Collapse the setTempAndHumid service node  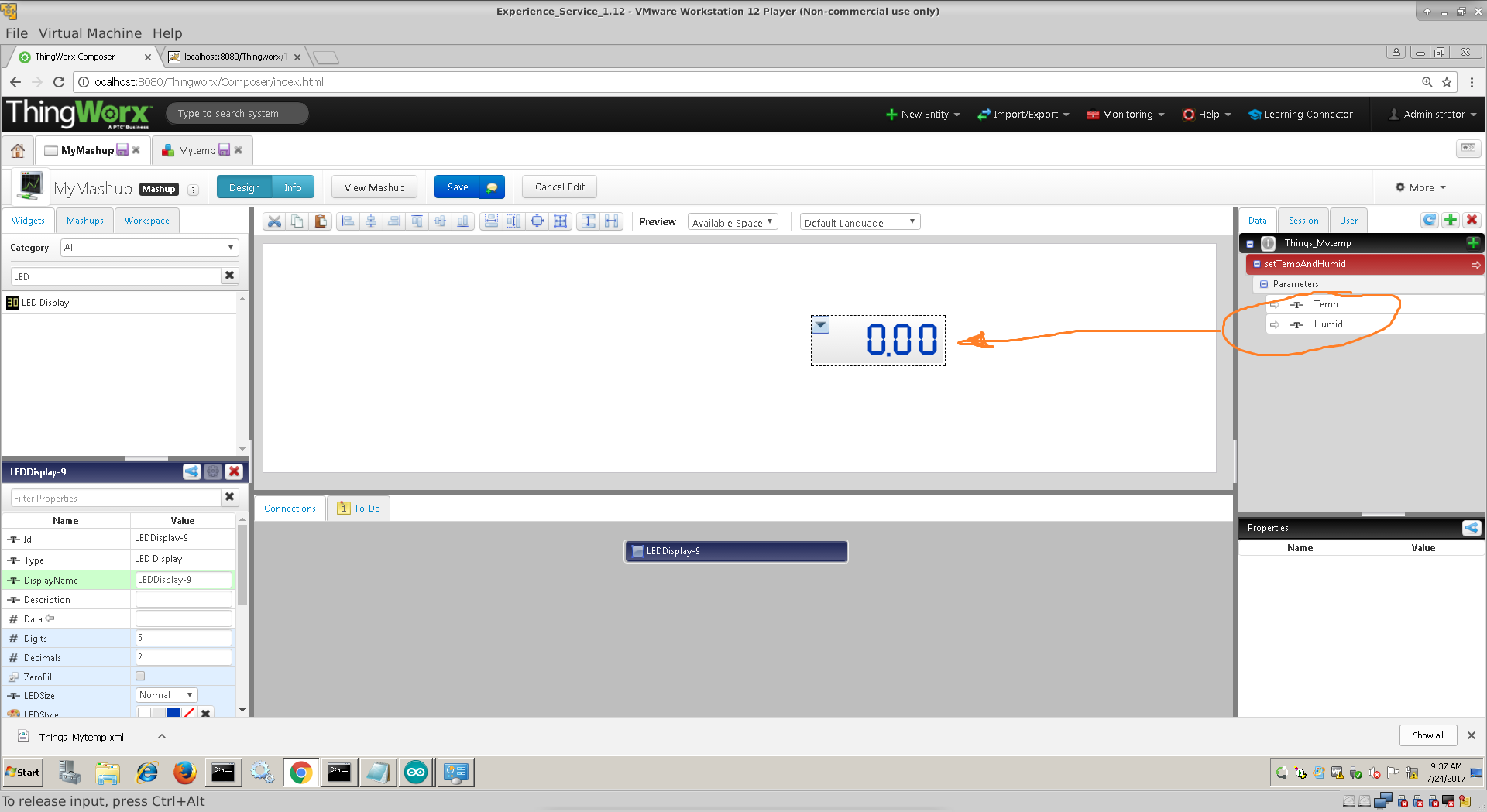1257,264
